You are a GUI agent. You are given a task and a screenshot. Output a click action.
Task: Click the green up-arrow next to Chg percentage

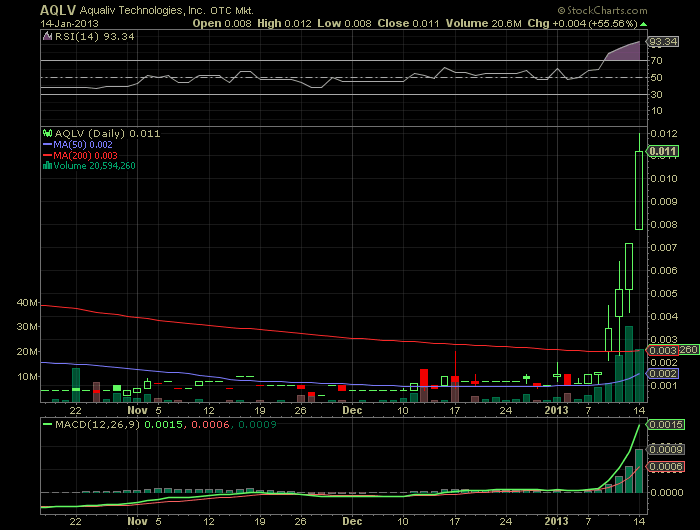pos(643,24)
